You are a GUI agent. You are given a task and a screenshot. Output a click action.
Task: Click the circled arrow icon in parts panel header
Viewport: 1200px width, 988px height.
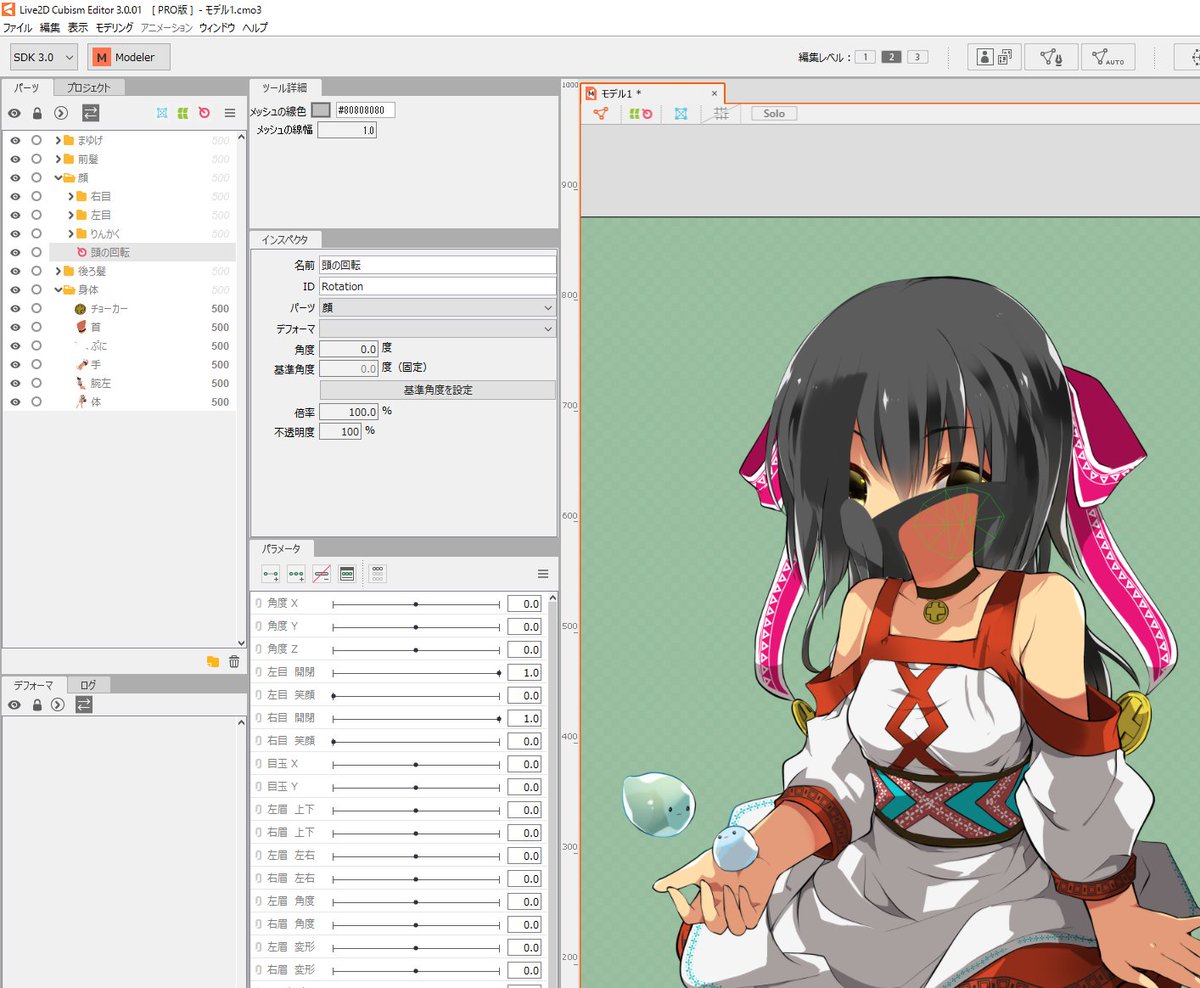(x=60, y=113)
